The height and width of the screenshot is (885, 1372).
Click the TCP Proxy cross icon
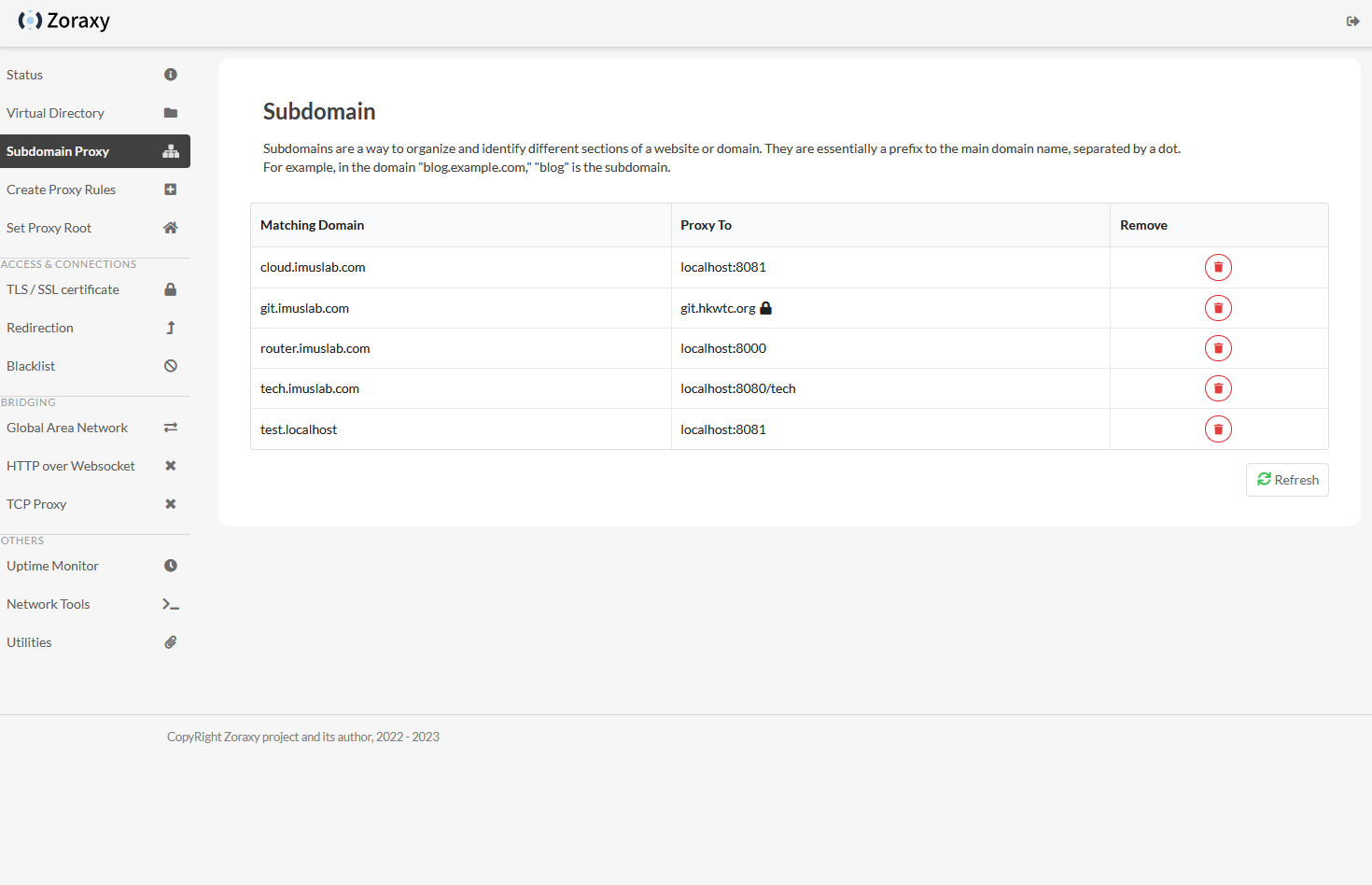[x=171, y=504]
